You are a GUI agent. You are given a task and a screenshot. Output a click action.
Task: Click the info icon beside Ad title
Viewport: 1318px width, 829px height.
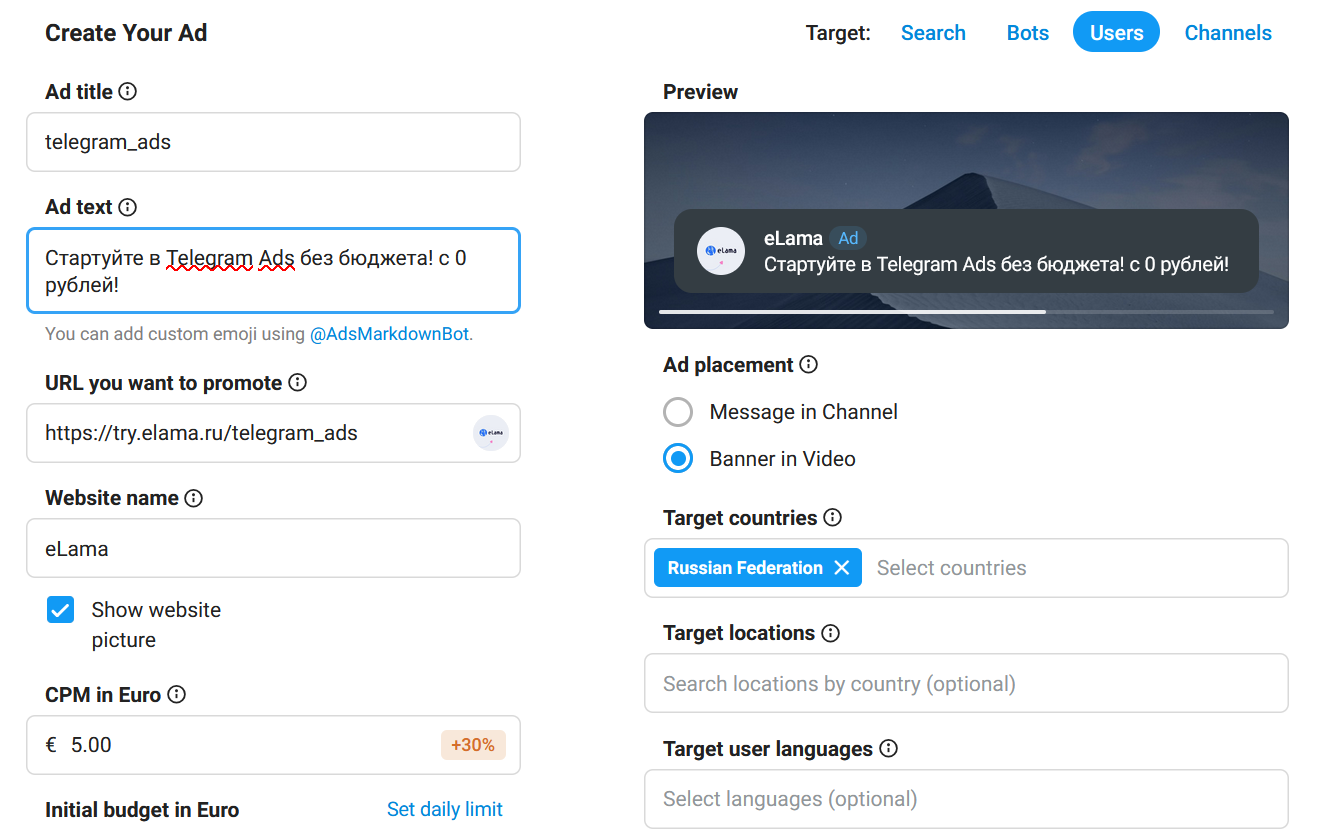127,92
